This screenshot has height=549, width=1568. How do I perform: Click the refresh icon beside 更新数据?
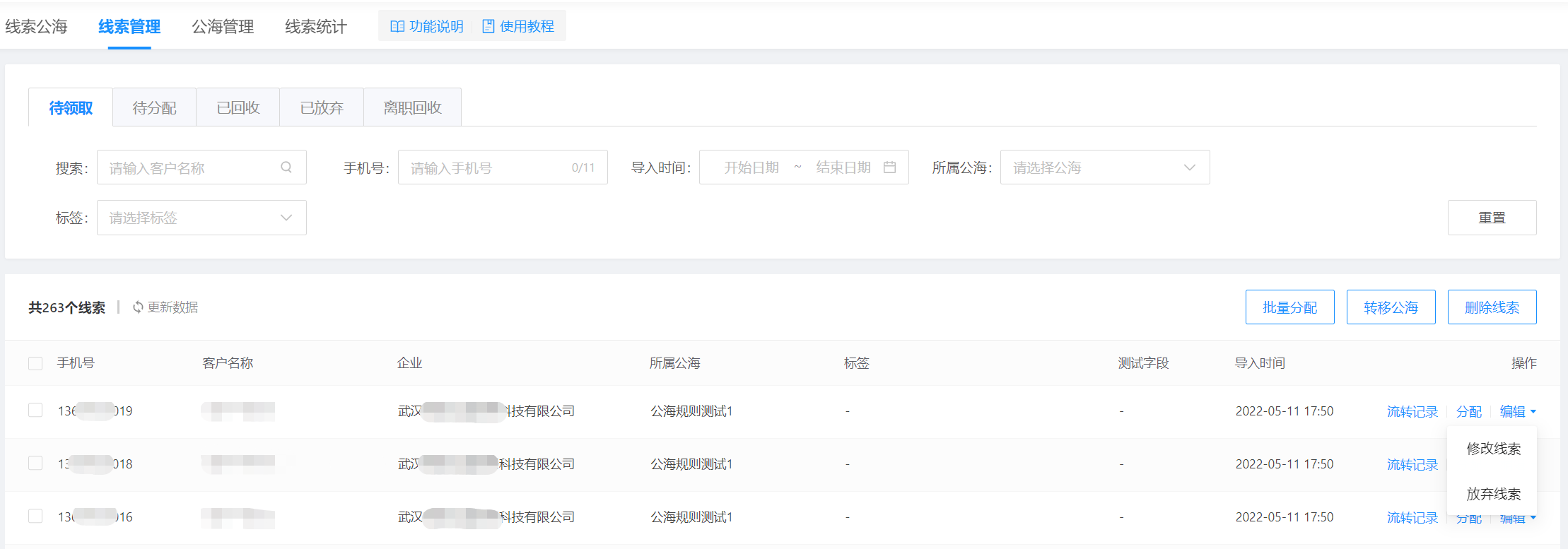click(138, 307)
